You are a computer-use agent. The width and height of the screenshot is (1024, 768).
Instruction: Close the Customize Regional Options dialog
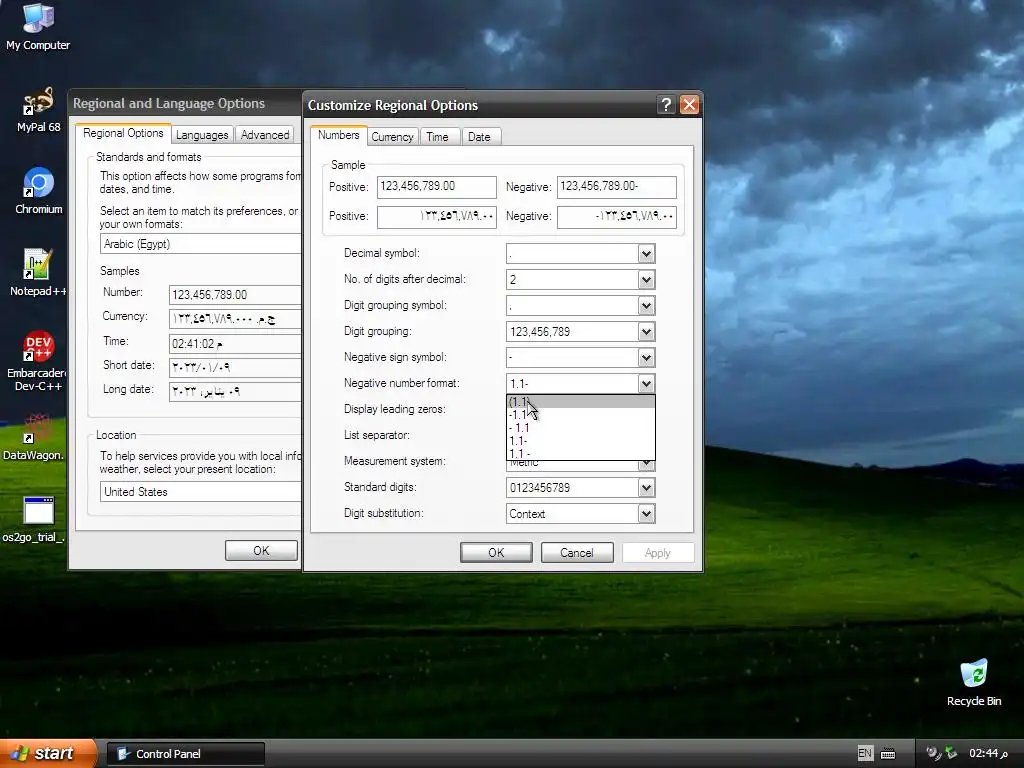point(689,104)
